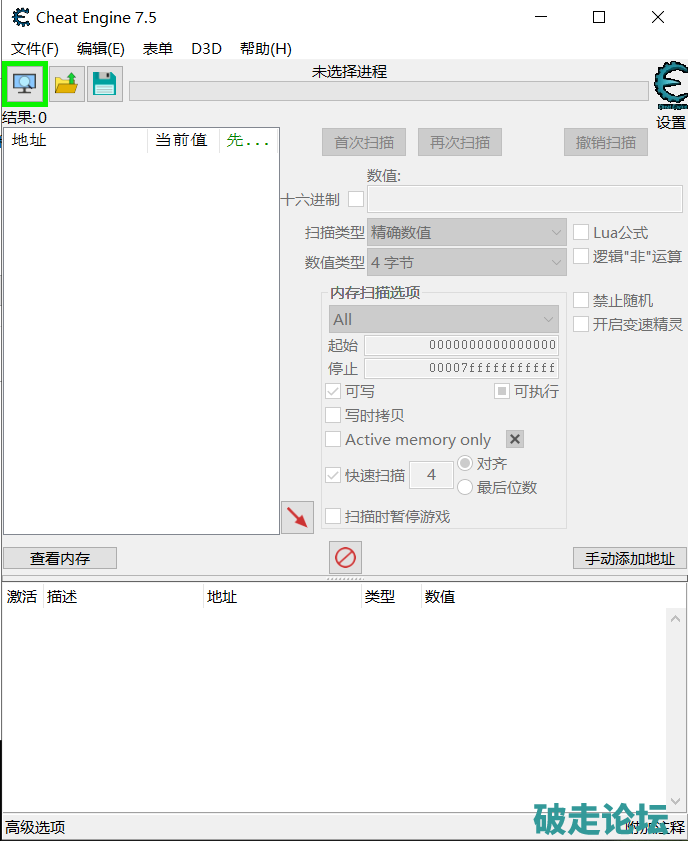Click the open process computer icon
The width and height of the screenshot is (688, 841).
(24, 84)
